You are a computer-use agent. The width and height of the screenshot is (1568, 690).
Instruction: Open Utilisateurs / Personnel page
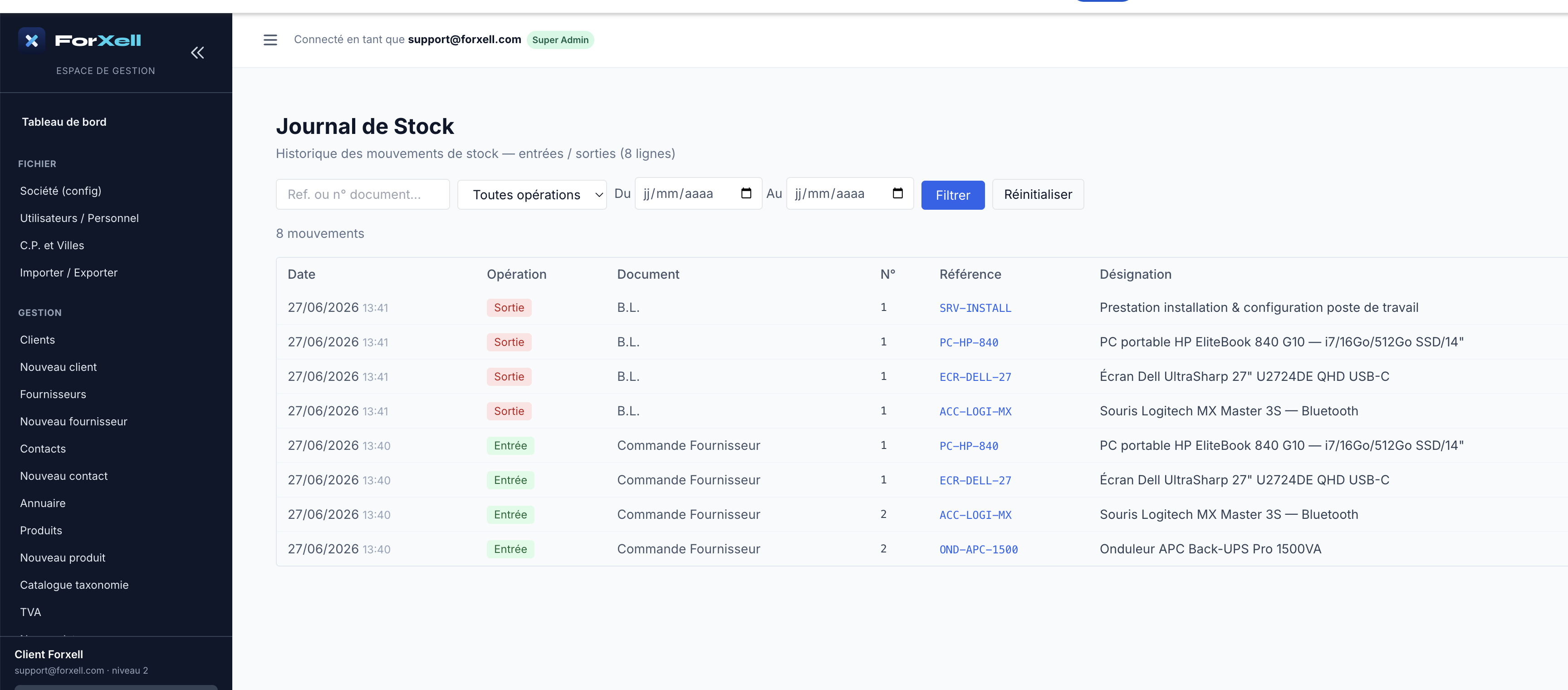point(79,218)
